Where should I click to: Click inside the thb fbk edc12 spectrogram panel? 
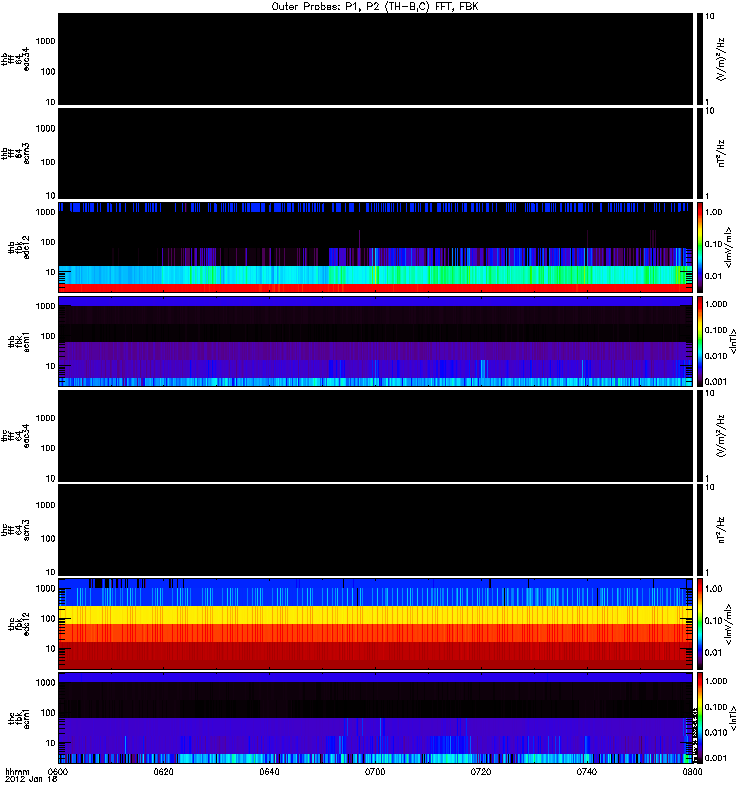click(375, 247)
